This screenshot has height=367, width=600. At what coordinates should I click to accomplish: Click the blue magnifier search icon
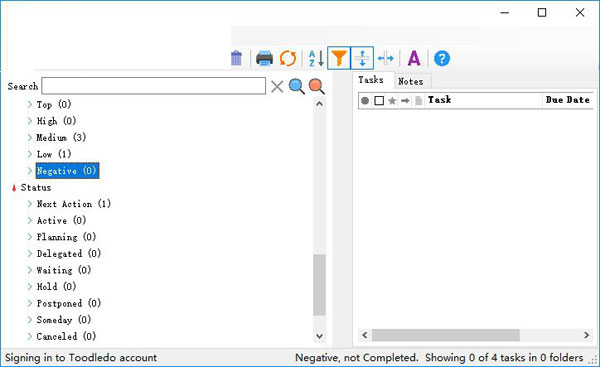[297, 86]
